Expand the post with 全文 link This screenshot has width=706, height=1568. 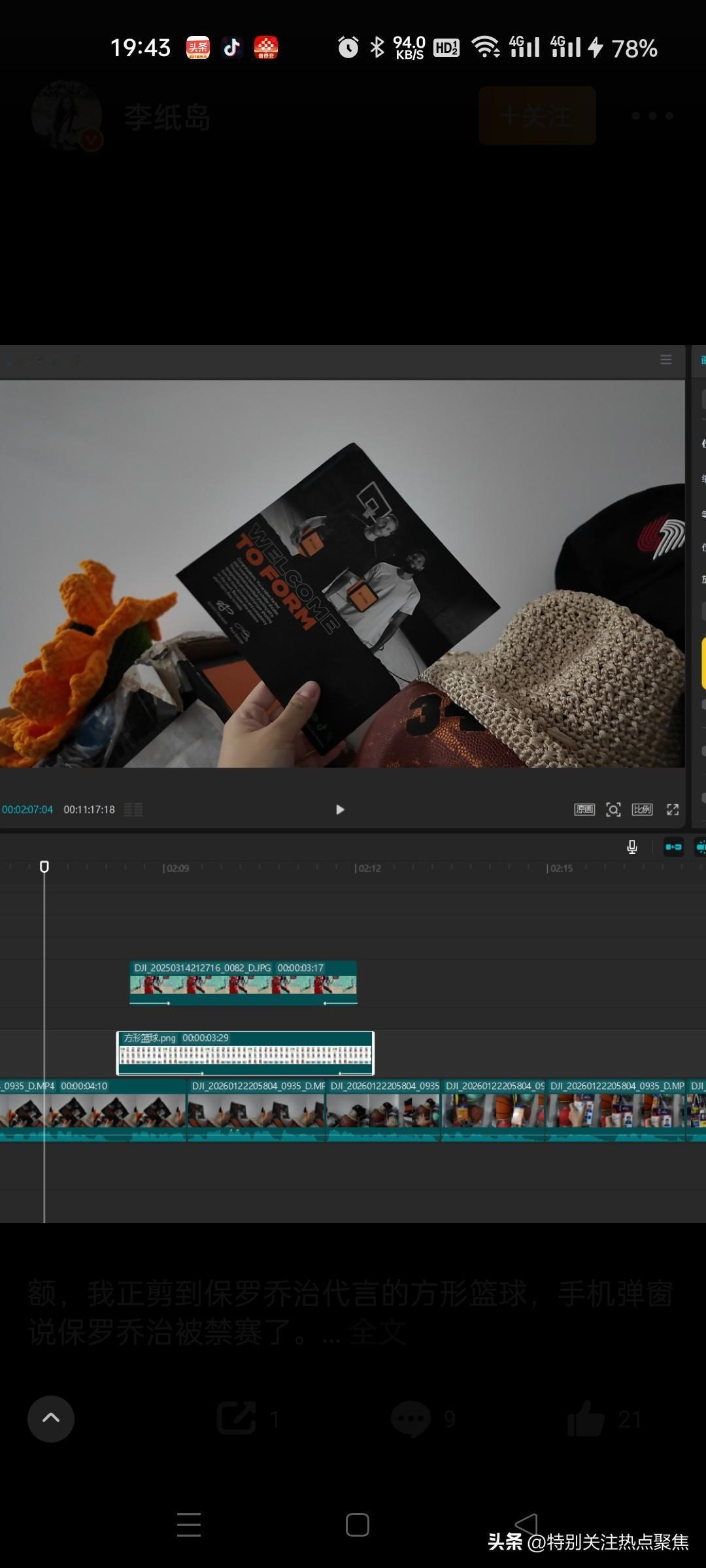pos(377,1332)
